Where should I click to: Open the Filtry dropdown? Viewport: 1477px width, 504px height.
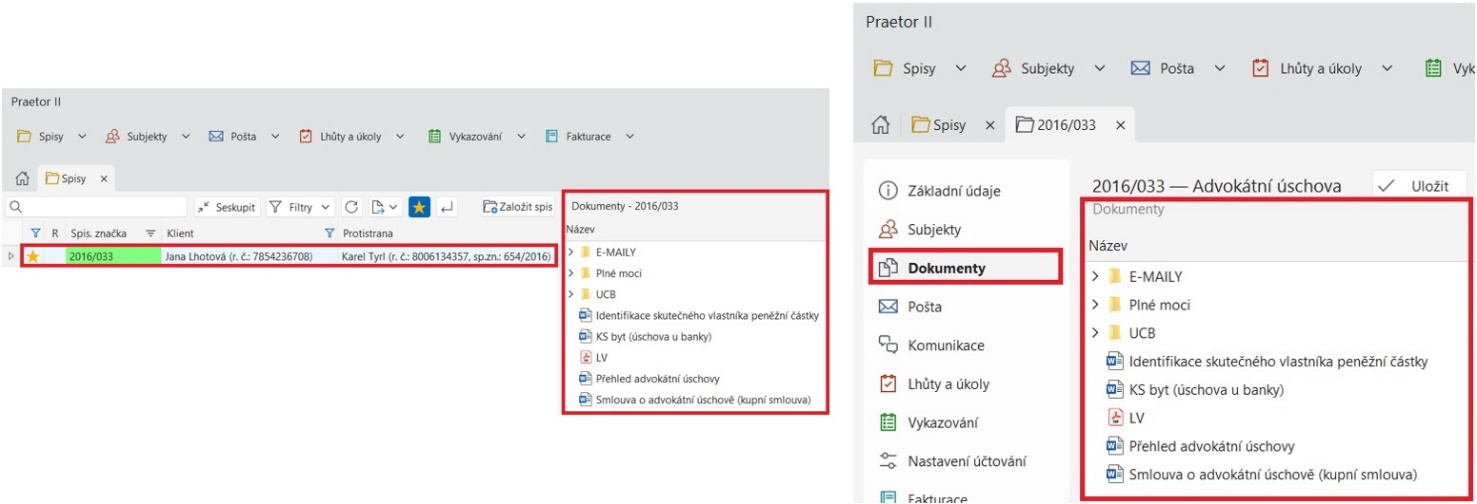tap(300, 208)
